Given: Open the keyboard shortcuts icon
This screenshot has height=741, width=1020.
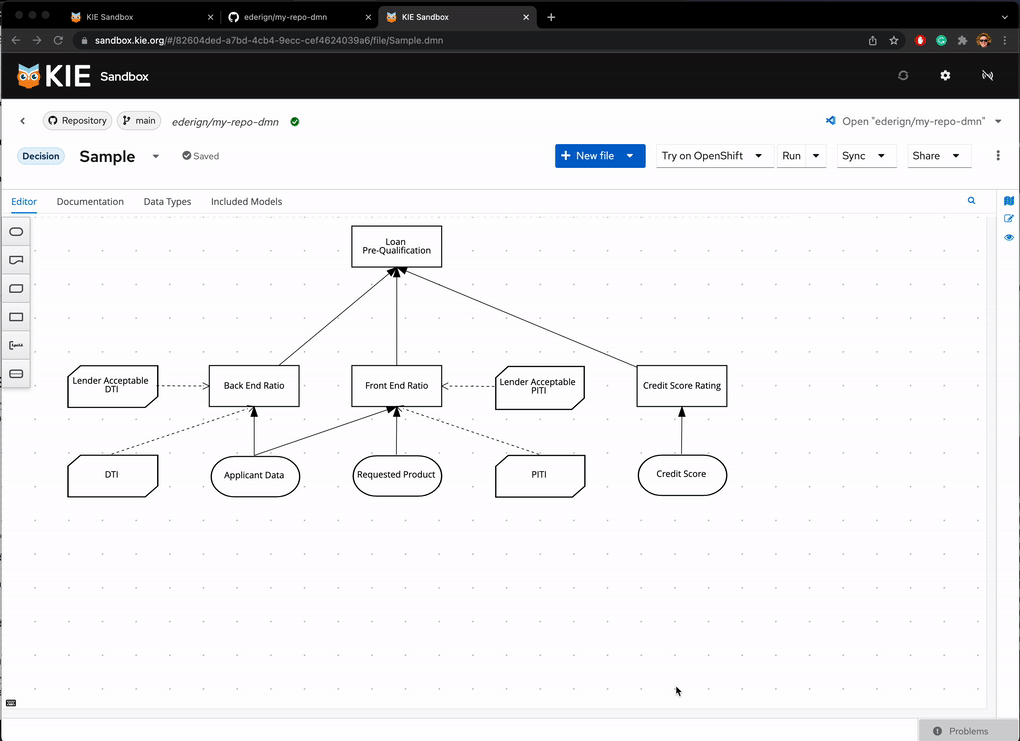Looking at the screenshot, I should [x=11, y=703].
